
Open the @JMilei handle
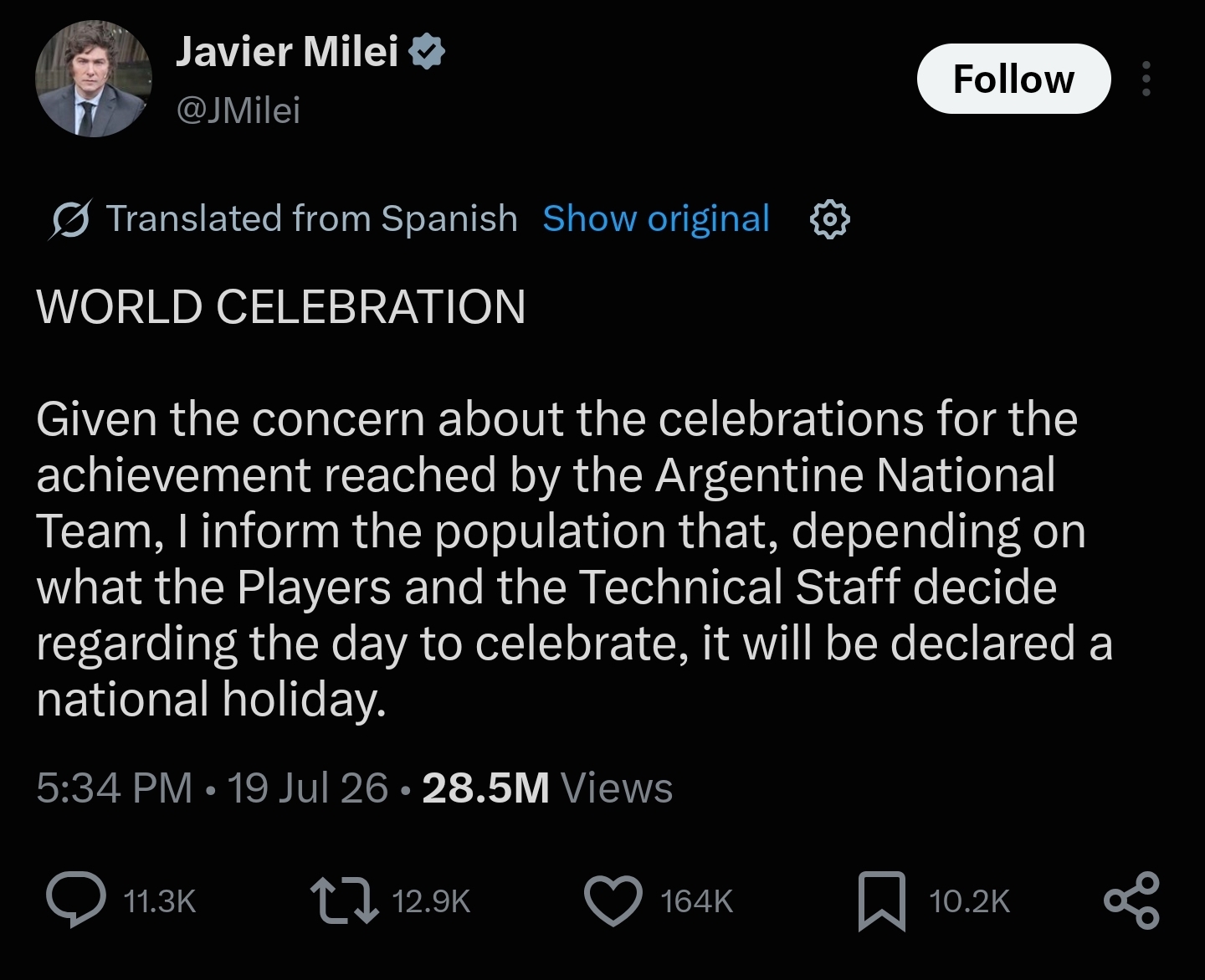(238, 110)
